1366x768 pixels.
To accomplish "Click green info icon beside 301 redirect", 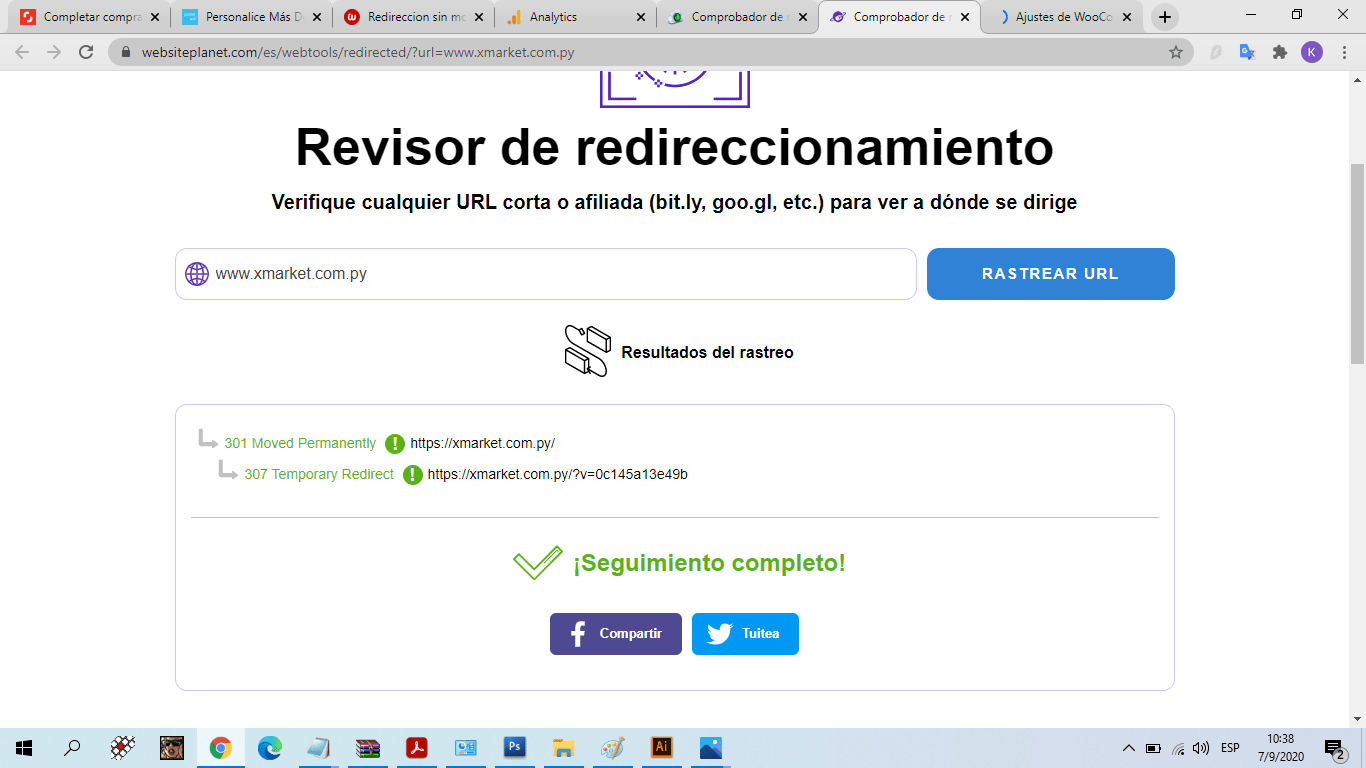I will (x=395, y=444).
